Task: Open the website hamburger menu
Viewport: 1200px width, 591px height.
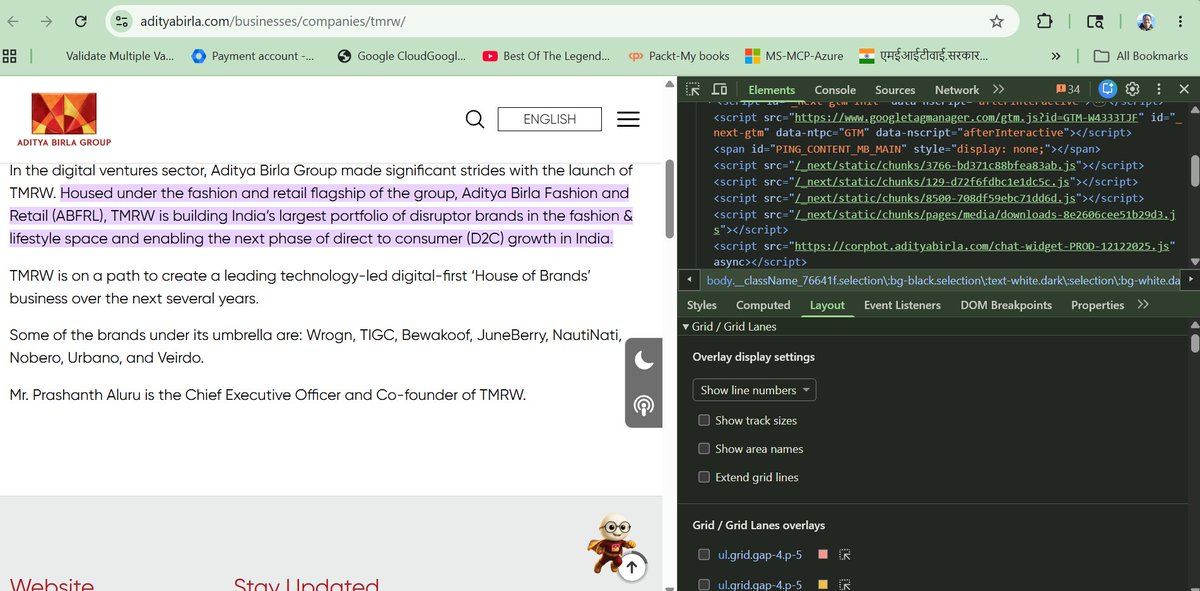Action: pyautogui.click(x=628, y=119)
